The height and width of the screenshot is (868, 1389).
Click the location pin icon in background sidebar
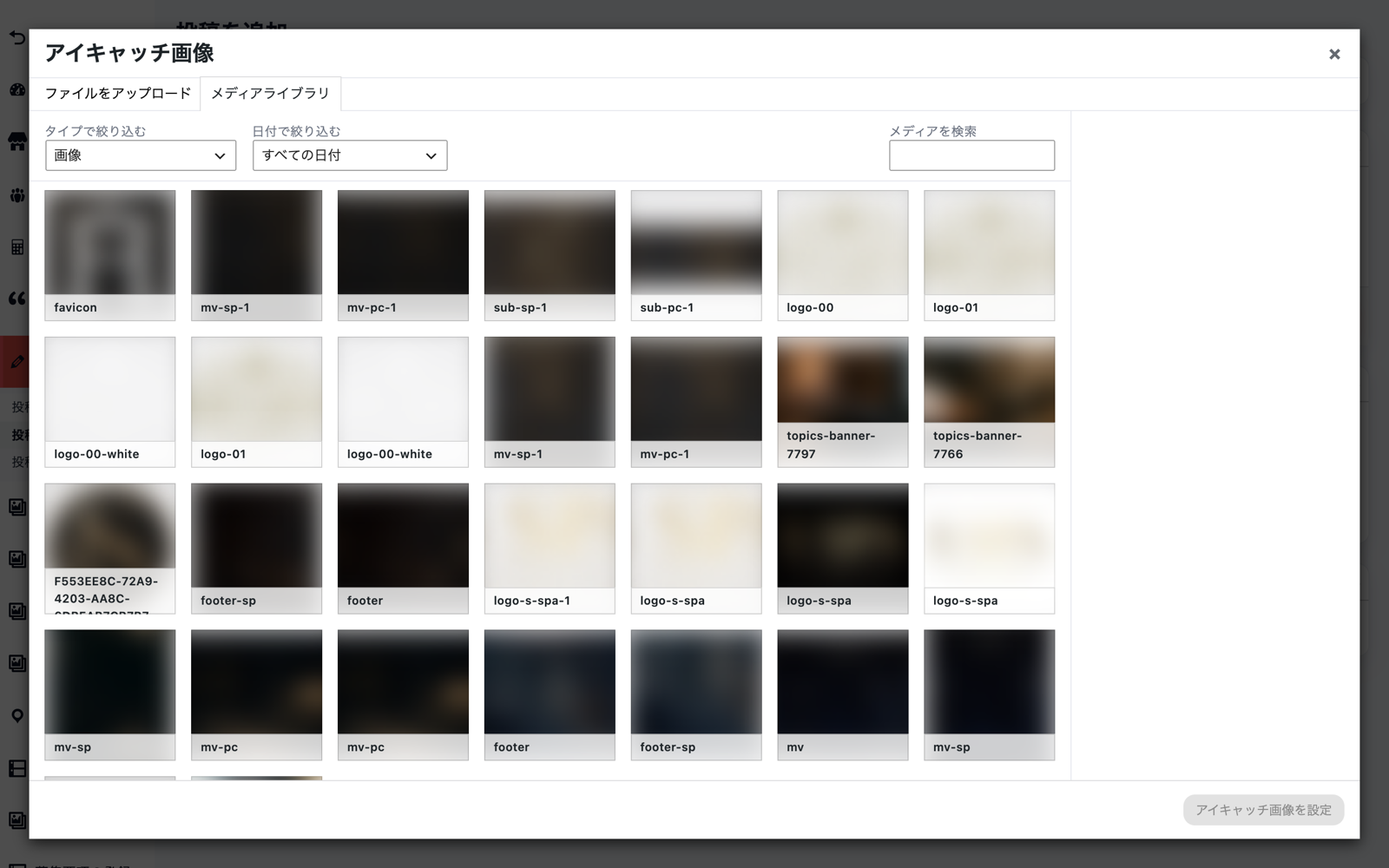point(17,716)
